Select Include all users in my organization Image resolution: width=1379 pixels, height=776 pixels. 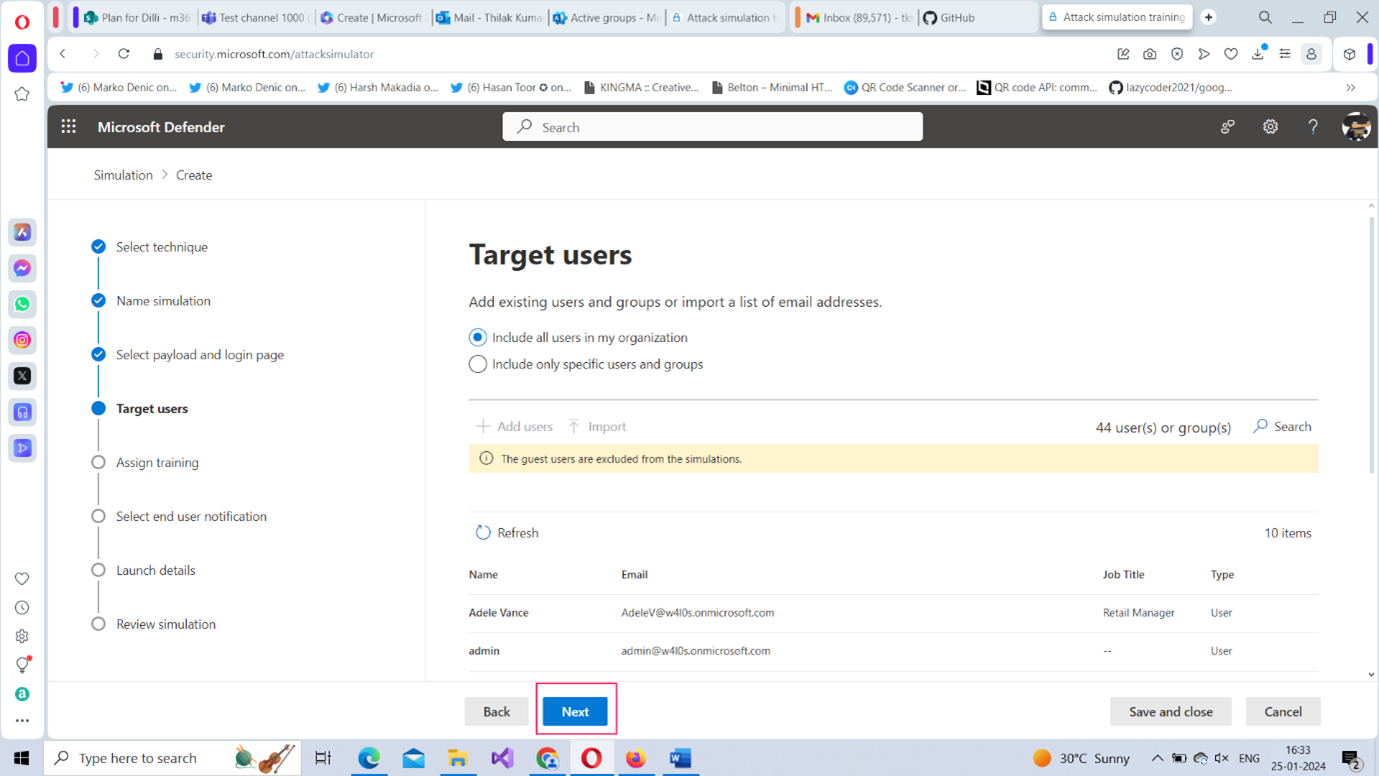click(478, 338)
